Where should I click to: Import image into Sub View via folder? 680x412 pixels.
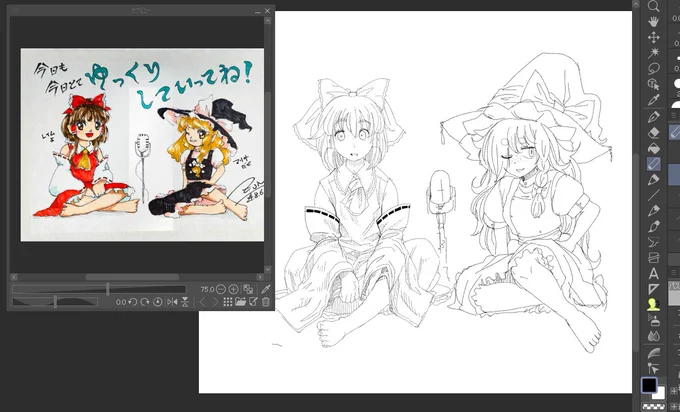click(241, 302)
